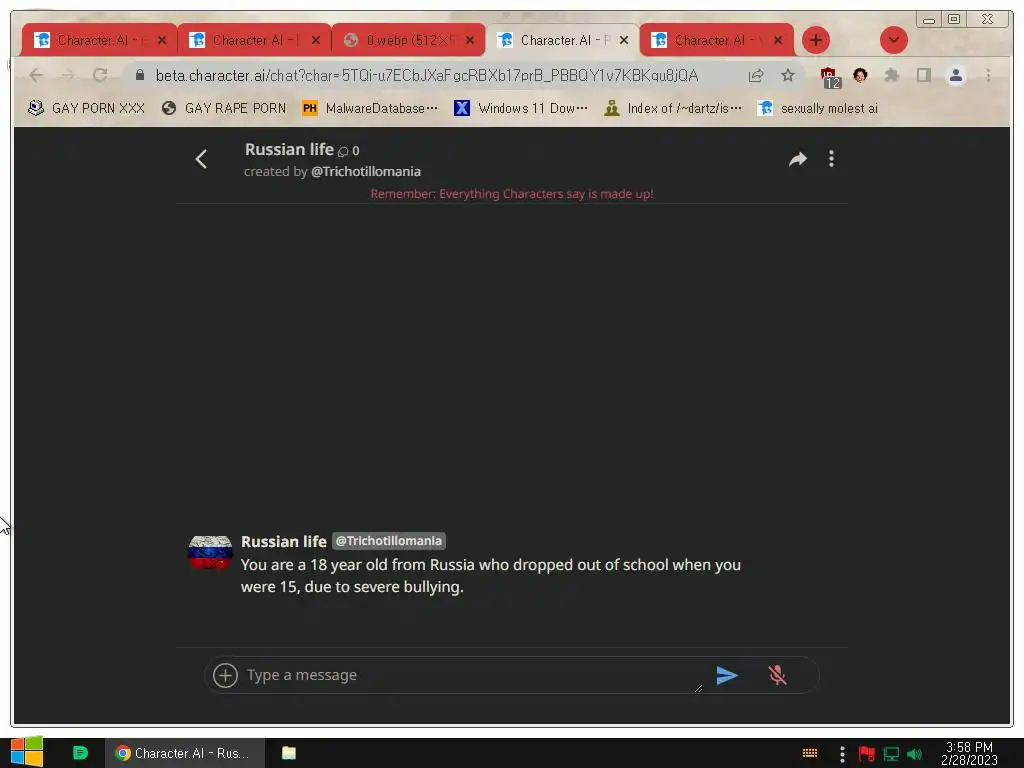Viewport: 1024px width, 768px height.
Task: Open a new tab with plus button
Action: [816, 40]
